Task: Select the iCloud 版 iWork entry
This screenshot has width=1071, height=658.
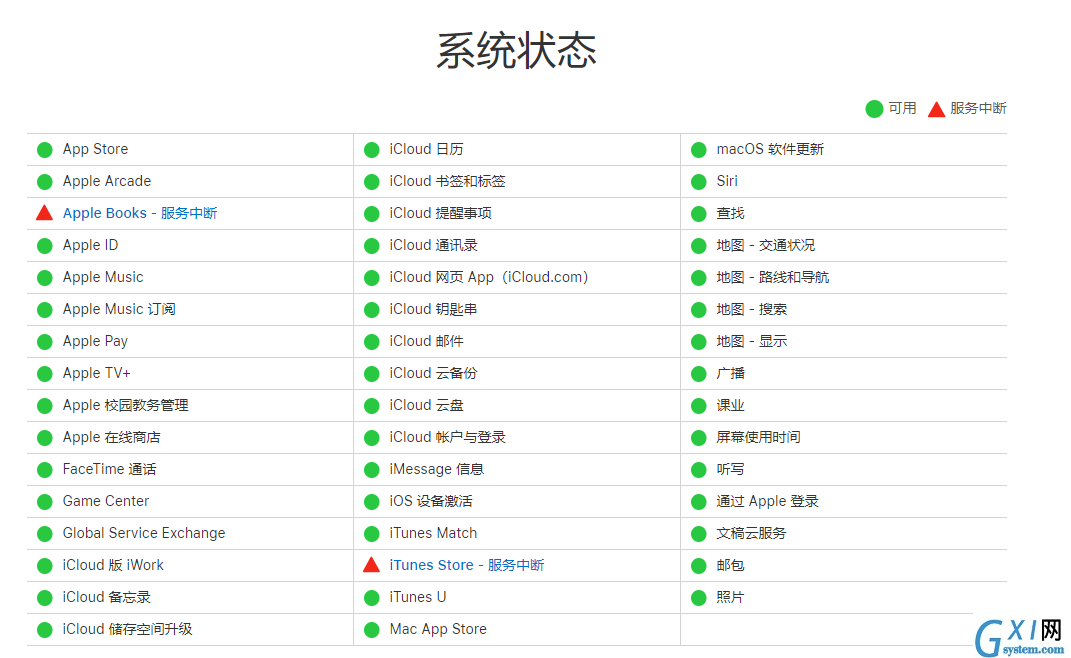Action: pyautogui.click(x=113, y=565)
